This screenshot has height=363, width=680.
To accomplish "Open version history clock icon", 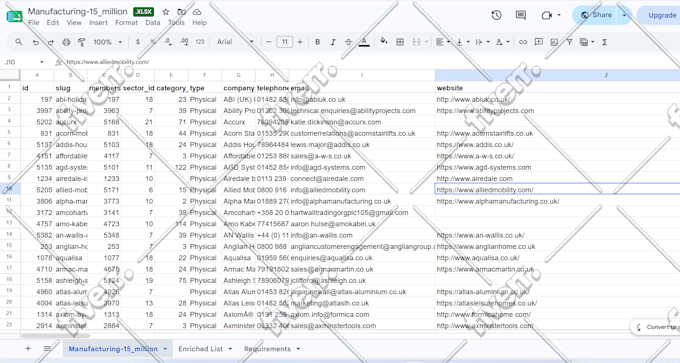I will tap(497, 15).
